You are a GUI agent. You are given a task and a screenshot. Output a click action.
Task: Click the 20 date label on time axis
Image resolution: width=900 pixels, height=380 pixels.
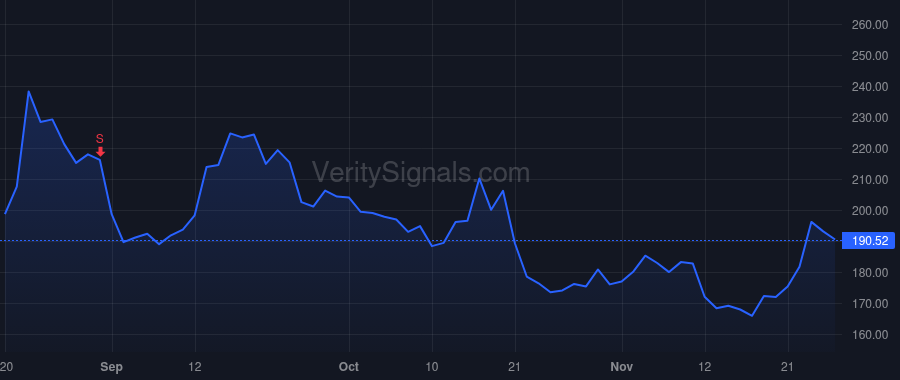pyautogui.click(x=6, y=367)
